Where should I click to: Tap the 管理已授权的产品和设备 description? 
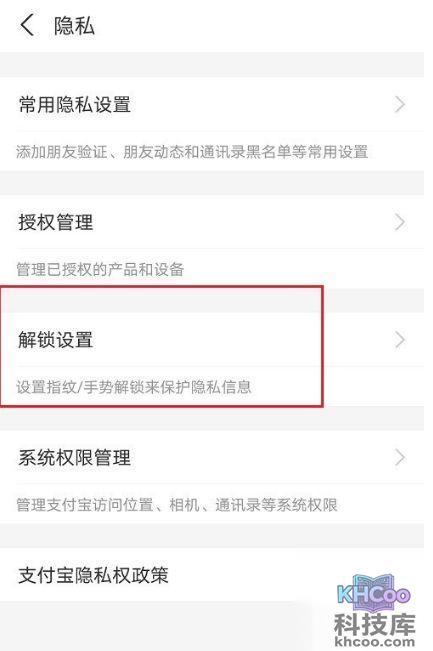pos(100,269)
